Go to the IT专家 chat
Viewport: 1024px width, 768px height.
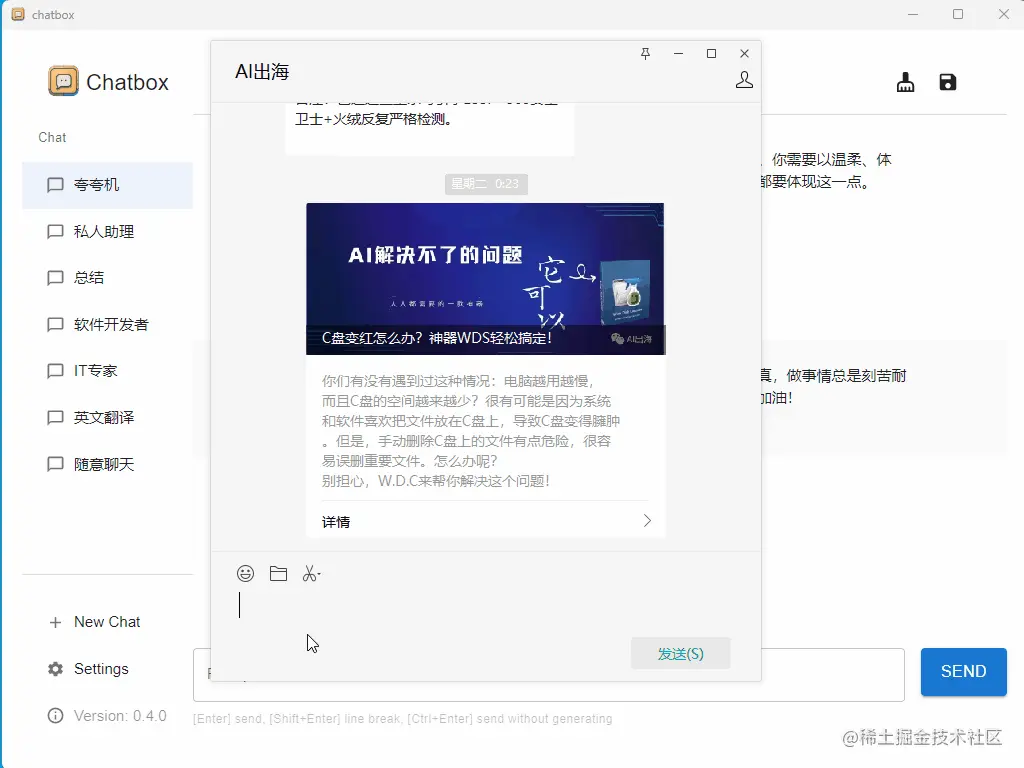(108, 371)
